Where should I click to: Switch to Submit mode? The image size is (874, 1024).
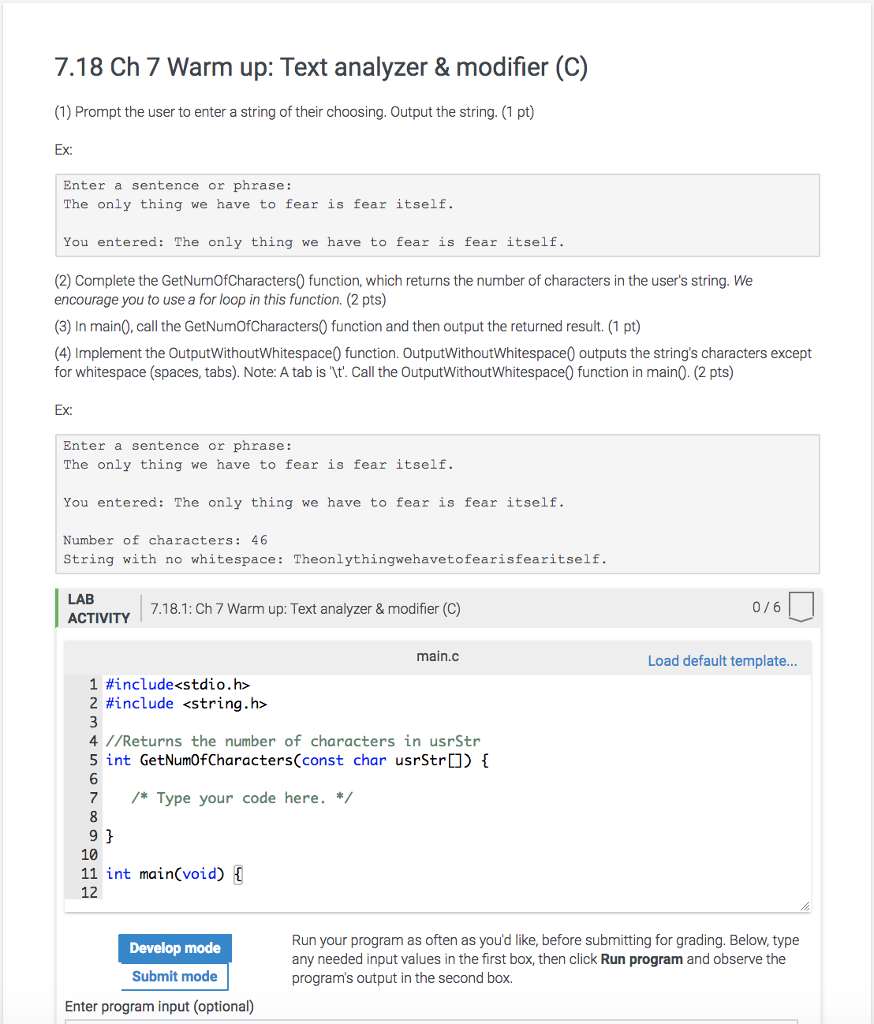click(x=174, y=977)
